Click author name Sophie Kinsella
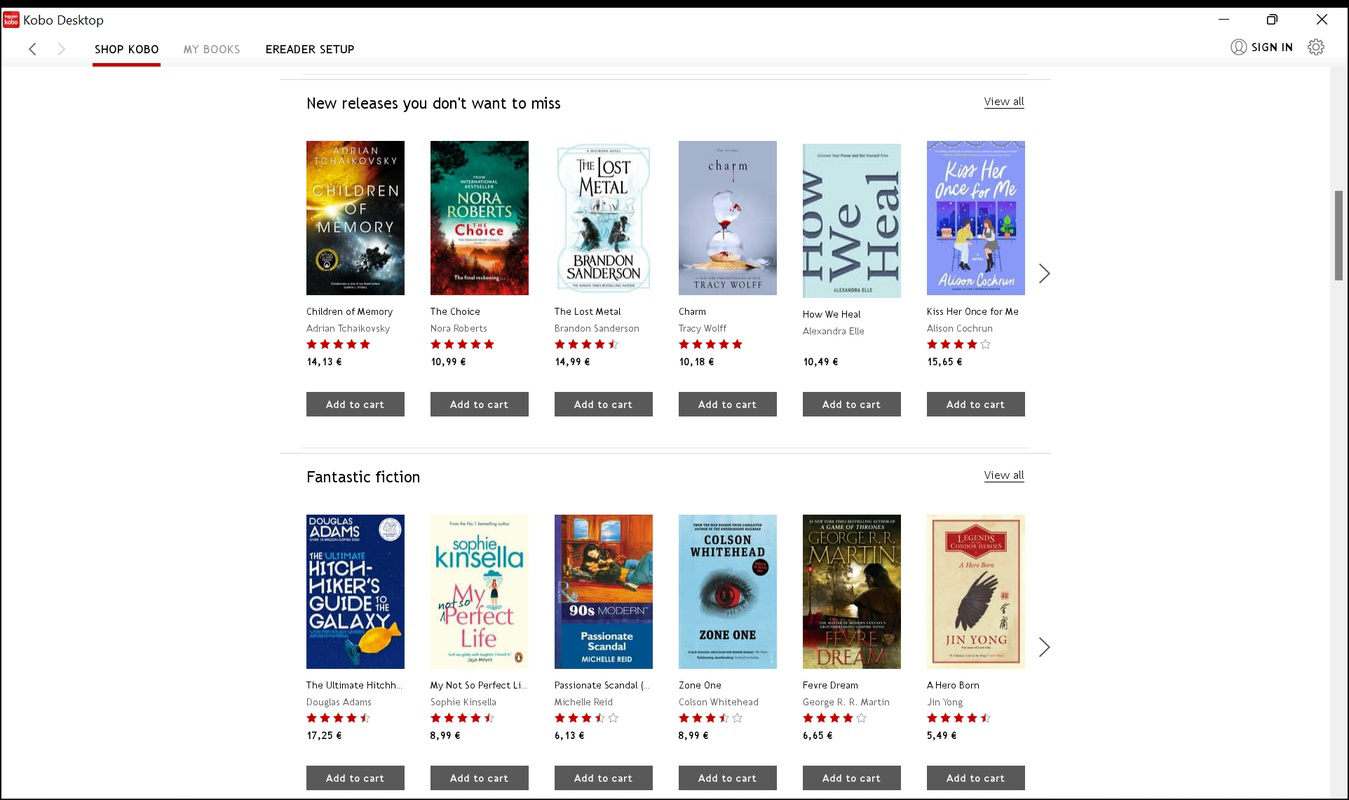 pos(463,702)
